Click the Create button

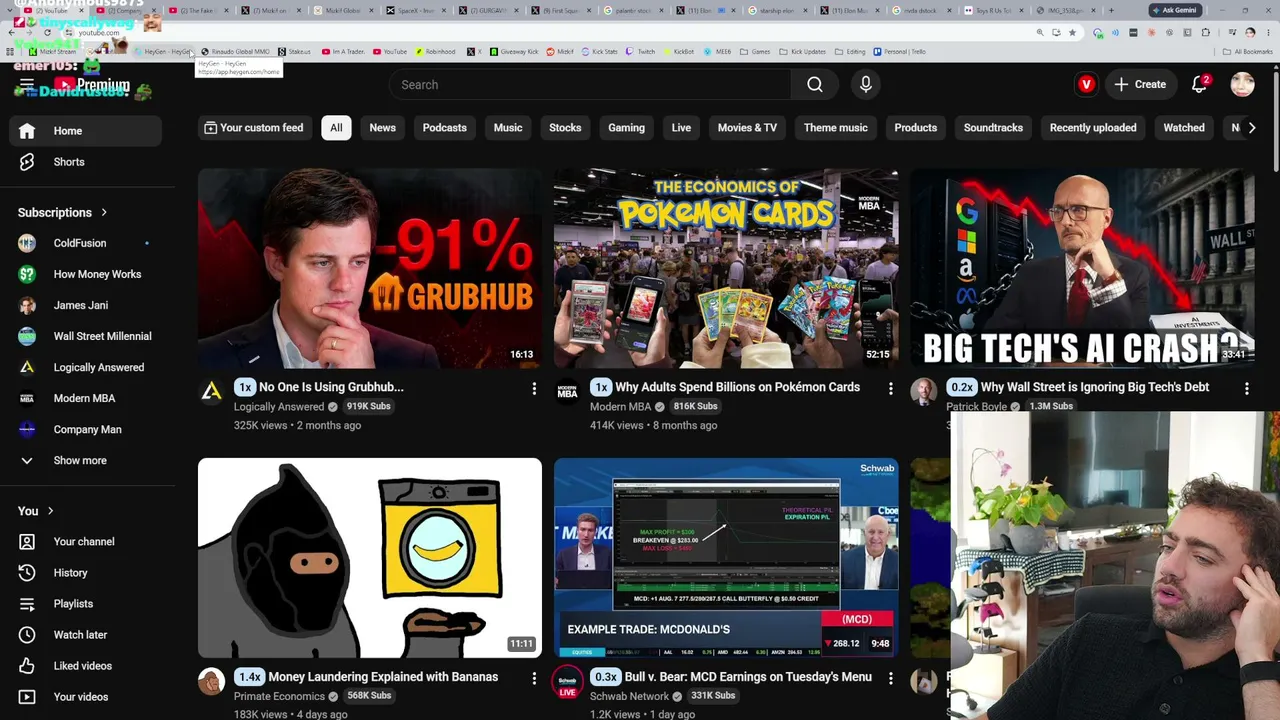coord(1140,85)
